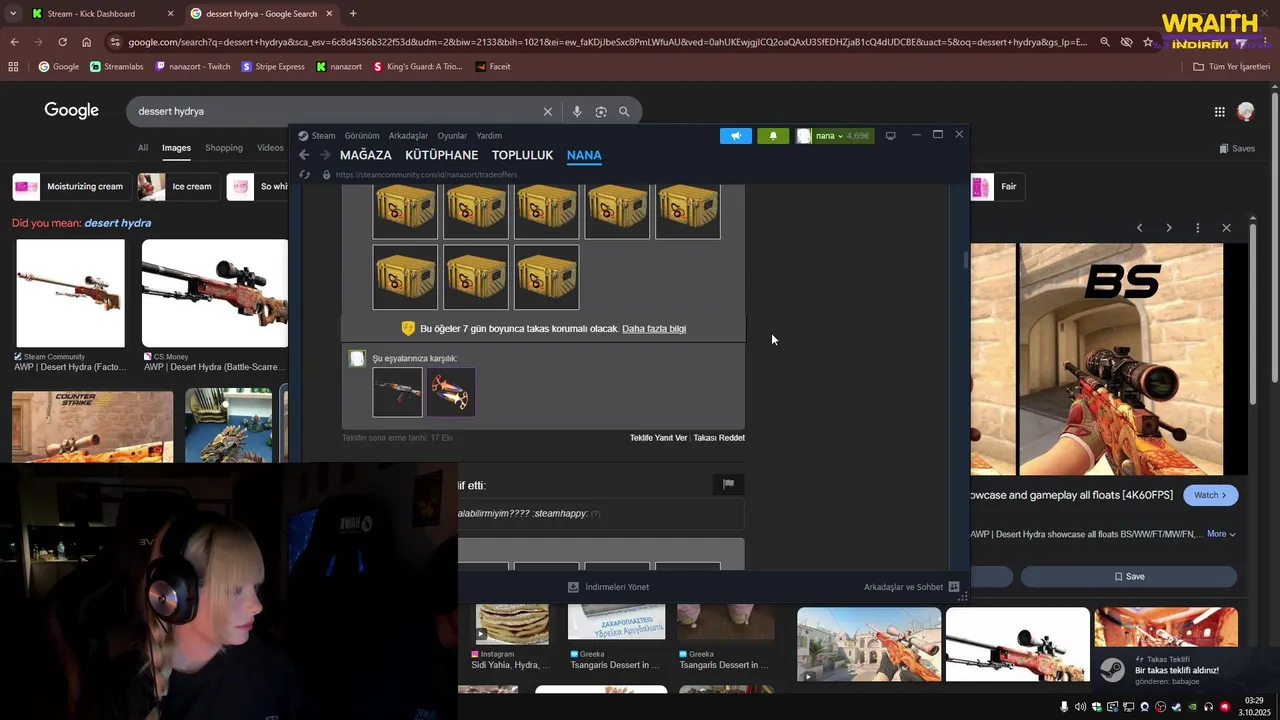The width and height of the screenshot is (1280, 720).
Task: Click microphone icon in system tray
Action: click(1064, 707)
